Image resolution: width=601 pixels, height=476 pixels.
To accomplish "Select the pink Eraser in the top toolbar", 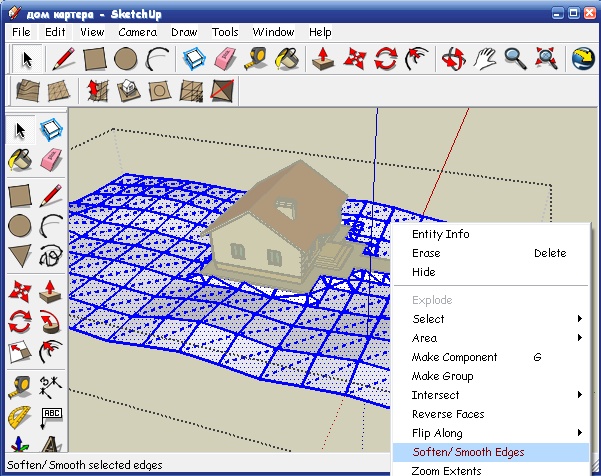I will click(225, 59).
